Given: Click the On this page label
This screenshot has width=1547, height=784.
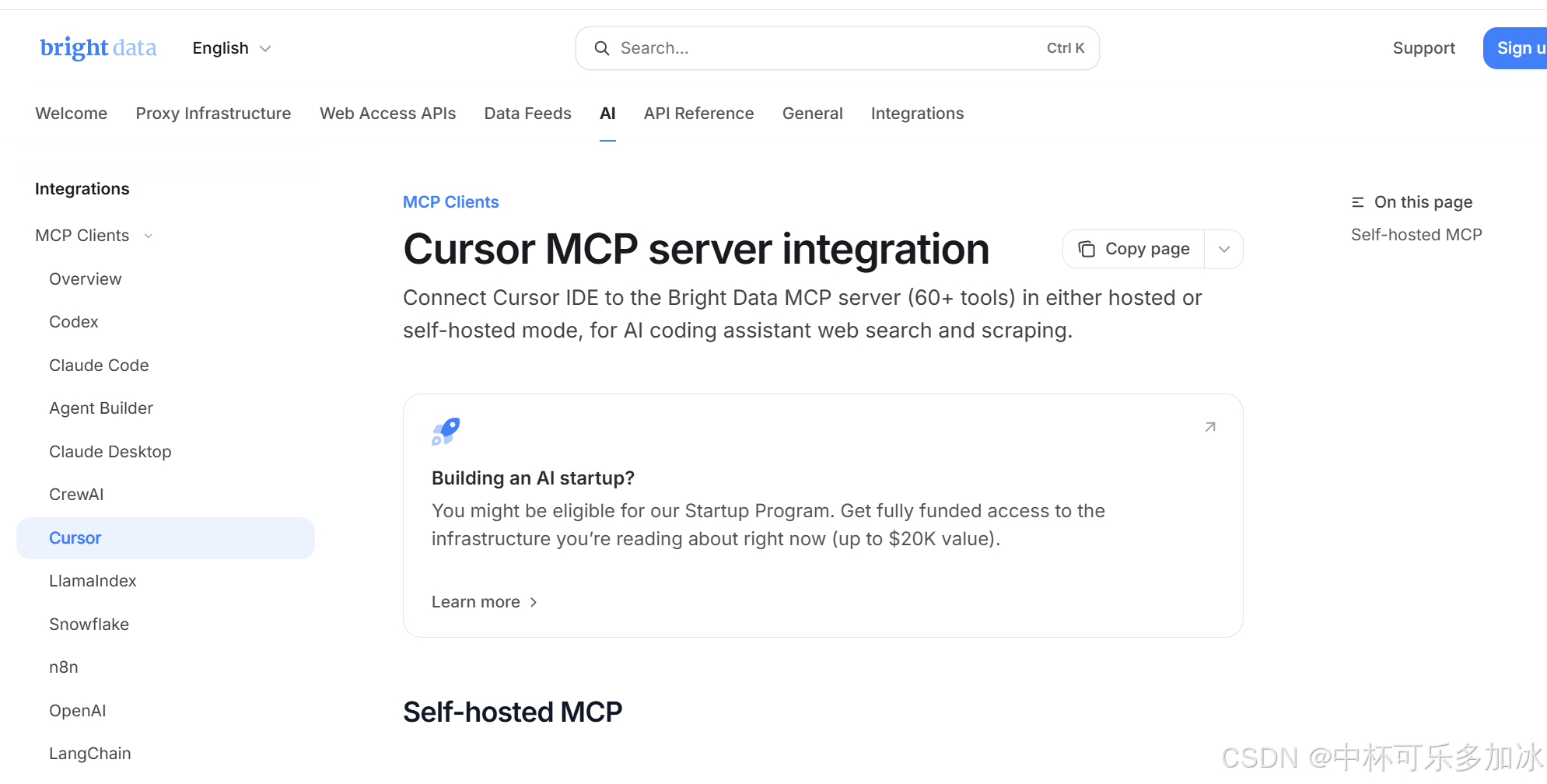Looking at the screenshot, I should tap(1423, 202).
